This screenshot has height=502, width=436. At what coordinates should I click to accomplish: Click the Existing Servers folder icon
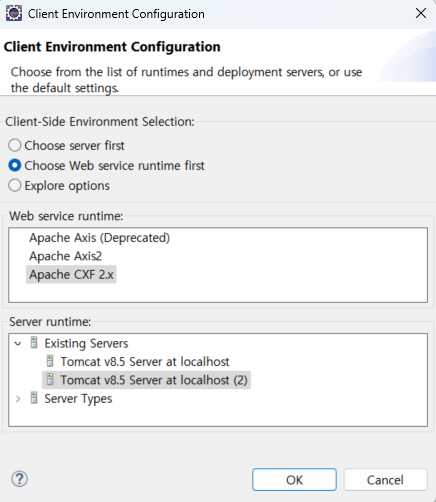[34, 343]
